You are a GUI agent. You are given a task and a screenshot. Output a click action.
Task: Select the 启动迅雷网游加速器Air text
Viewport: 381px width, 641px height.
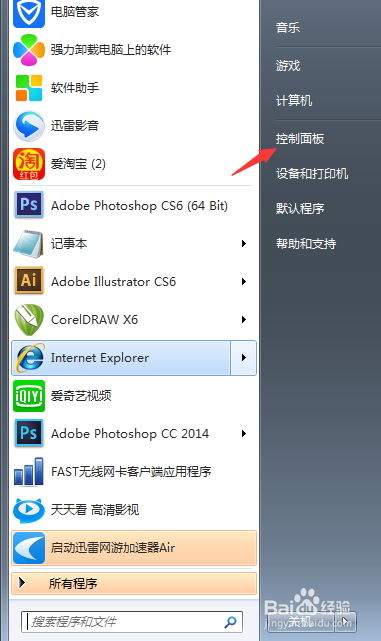point(113,547)
